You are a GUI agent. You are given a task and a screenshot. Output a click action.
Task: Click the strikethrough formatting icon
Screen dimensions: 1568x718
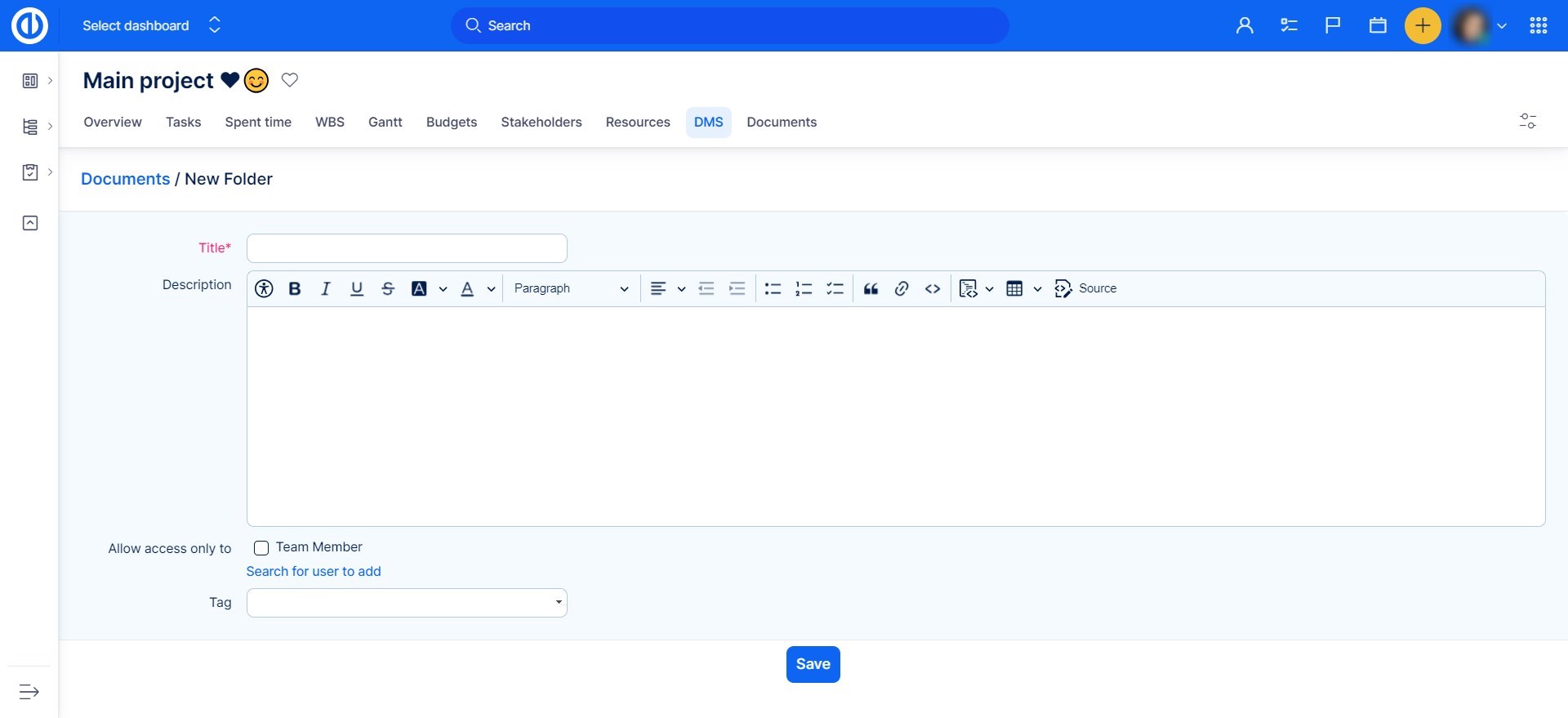pos(388,288)
